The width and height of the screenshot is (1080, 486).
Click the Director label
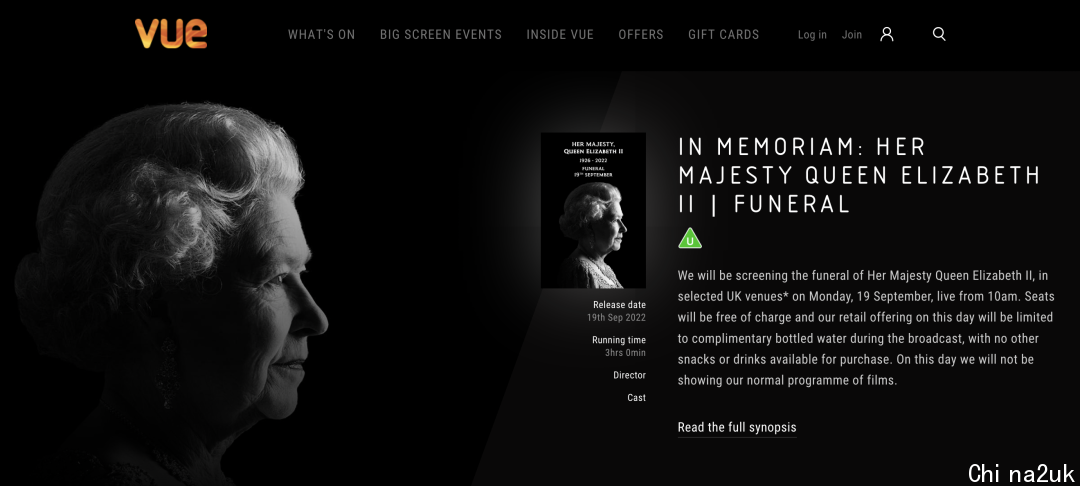[x=630, y=375]
